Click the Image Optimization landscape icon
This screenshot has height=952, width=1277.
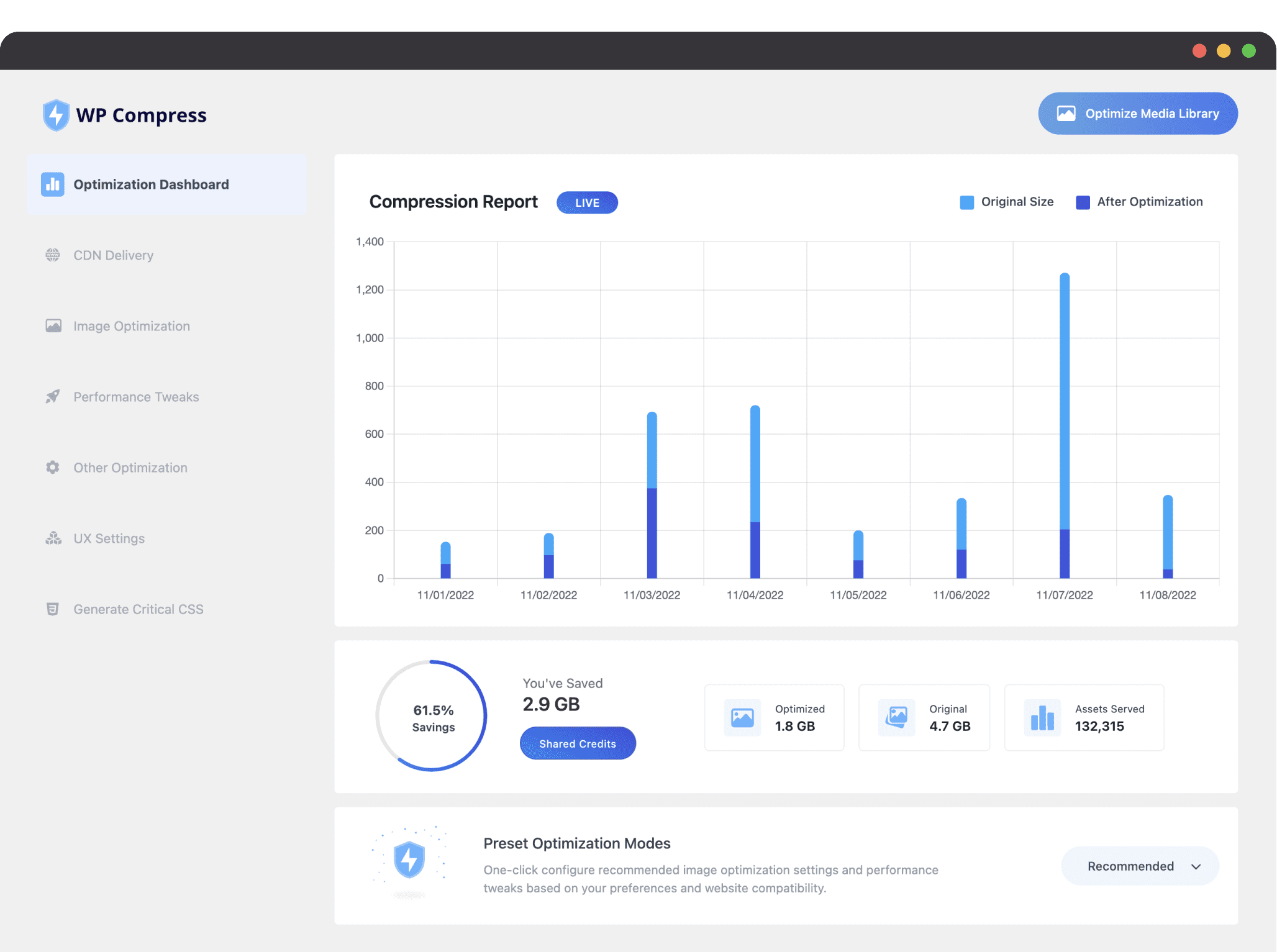[53, 326]
